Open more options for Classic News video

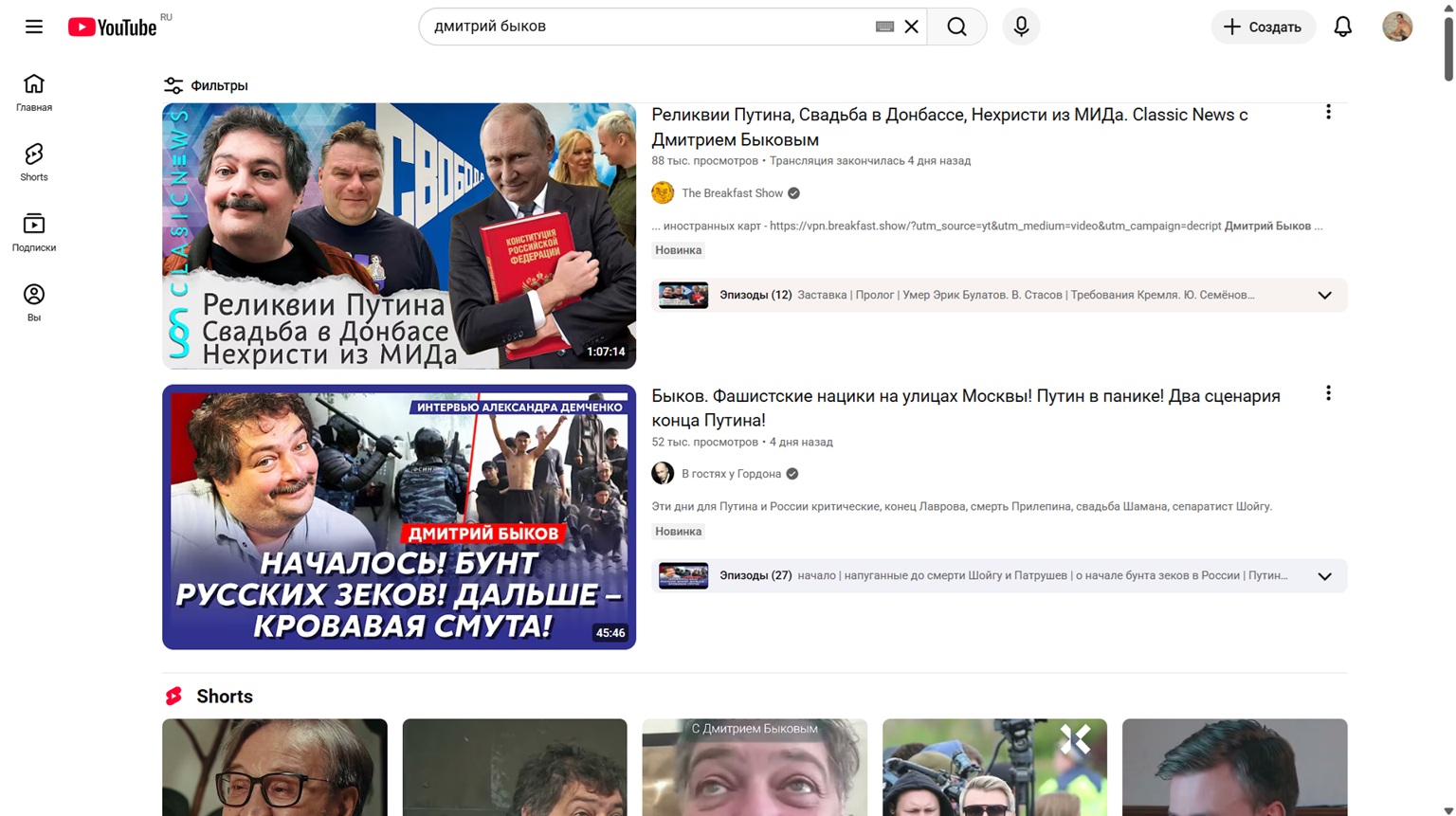point(1328,113)
